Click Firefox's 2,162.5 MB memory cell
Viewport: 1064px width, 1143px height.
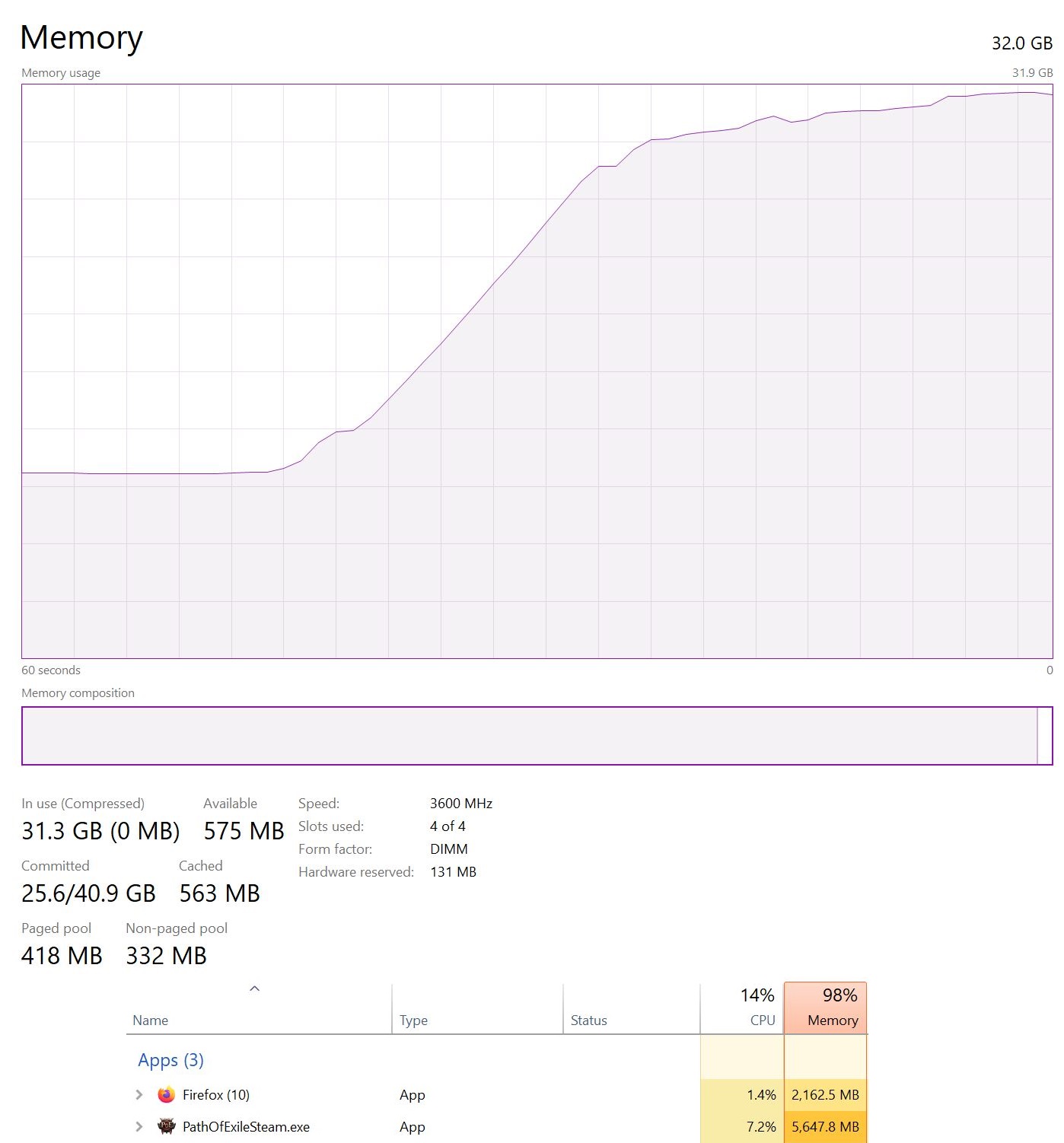[826, 1095]
